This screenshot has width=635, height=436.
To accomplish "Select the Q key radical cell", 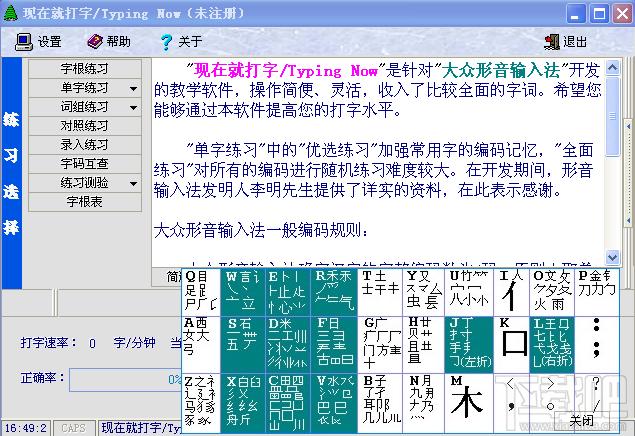I will point(201,292).
